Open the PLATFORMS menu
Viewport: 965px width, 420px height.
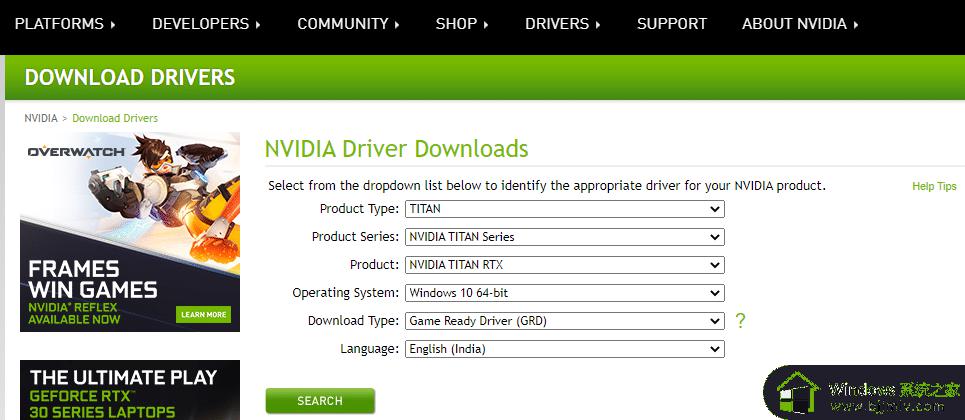[65, 24]
